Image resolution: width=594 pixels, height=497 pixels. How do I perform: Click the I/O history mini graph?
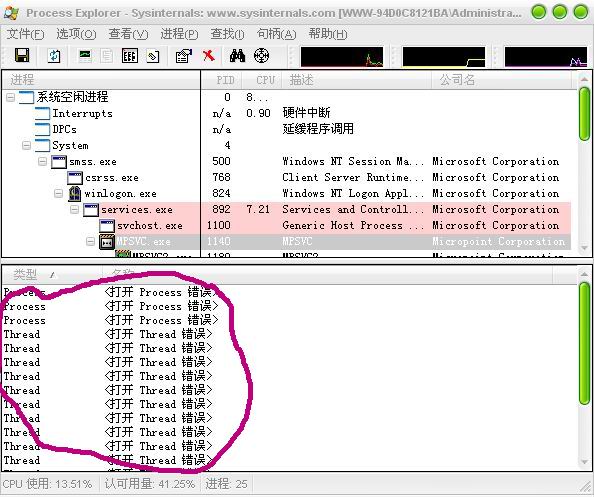546,57
